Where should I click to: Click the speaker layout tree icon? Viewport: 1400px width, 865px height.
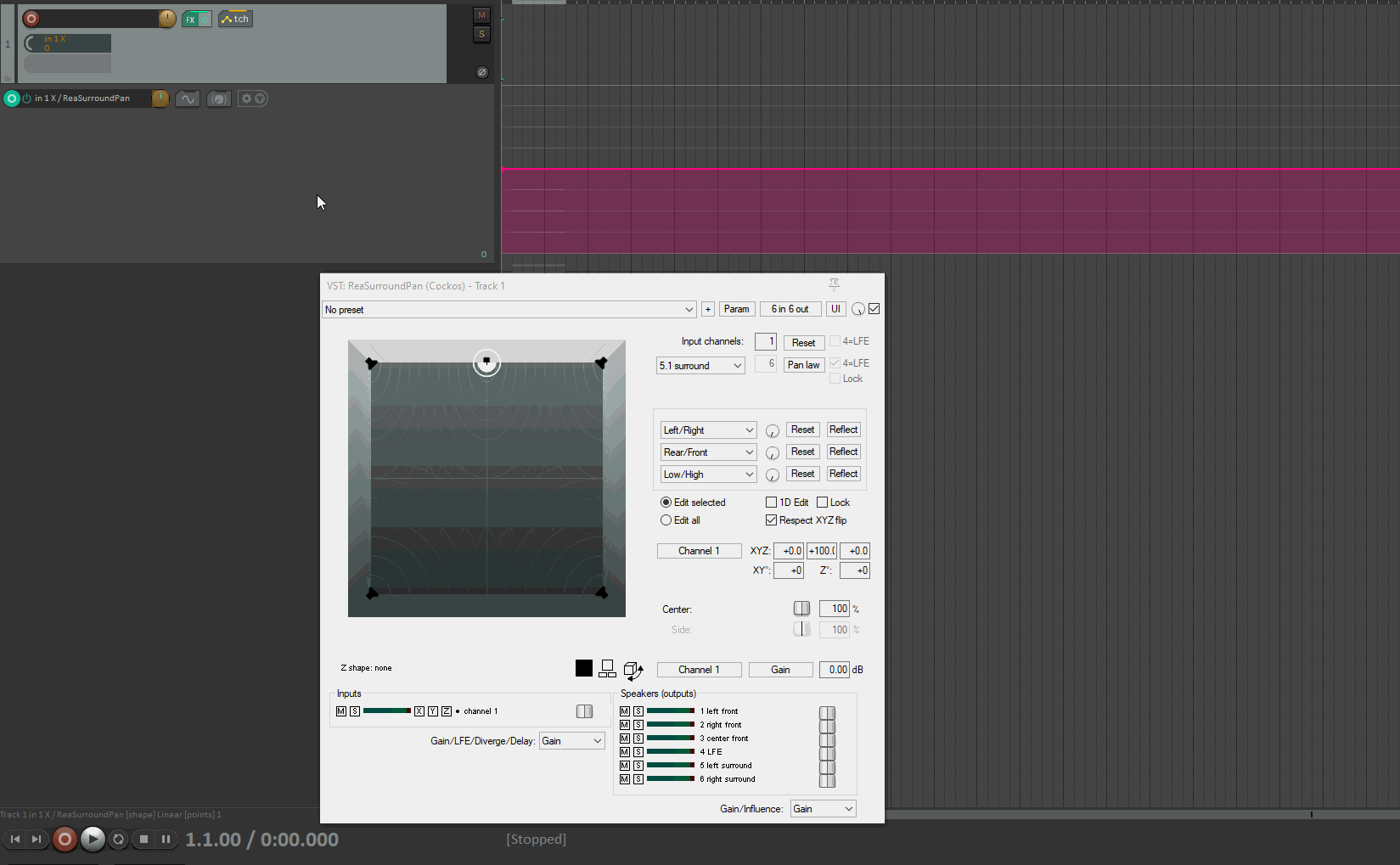click(x=607, y=669)
